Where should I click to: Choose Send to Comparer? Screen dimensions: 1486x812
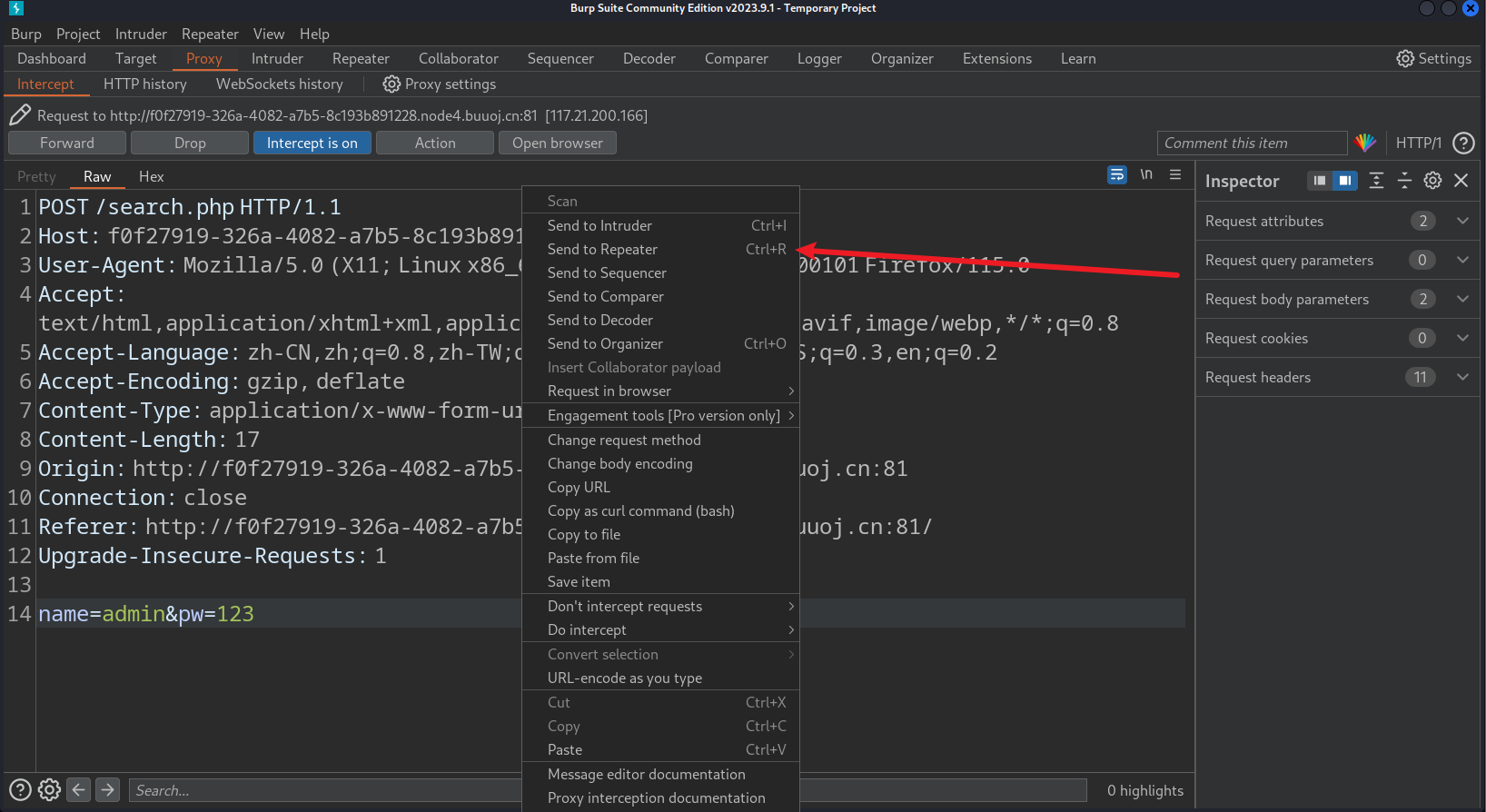click(x=660, y=296)
